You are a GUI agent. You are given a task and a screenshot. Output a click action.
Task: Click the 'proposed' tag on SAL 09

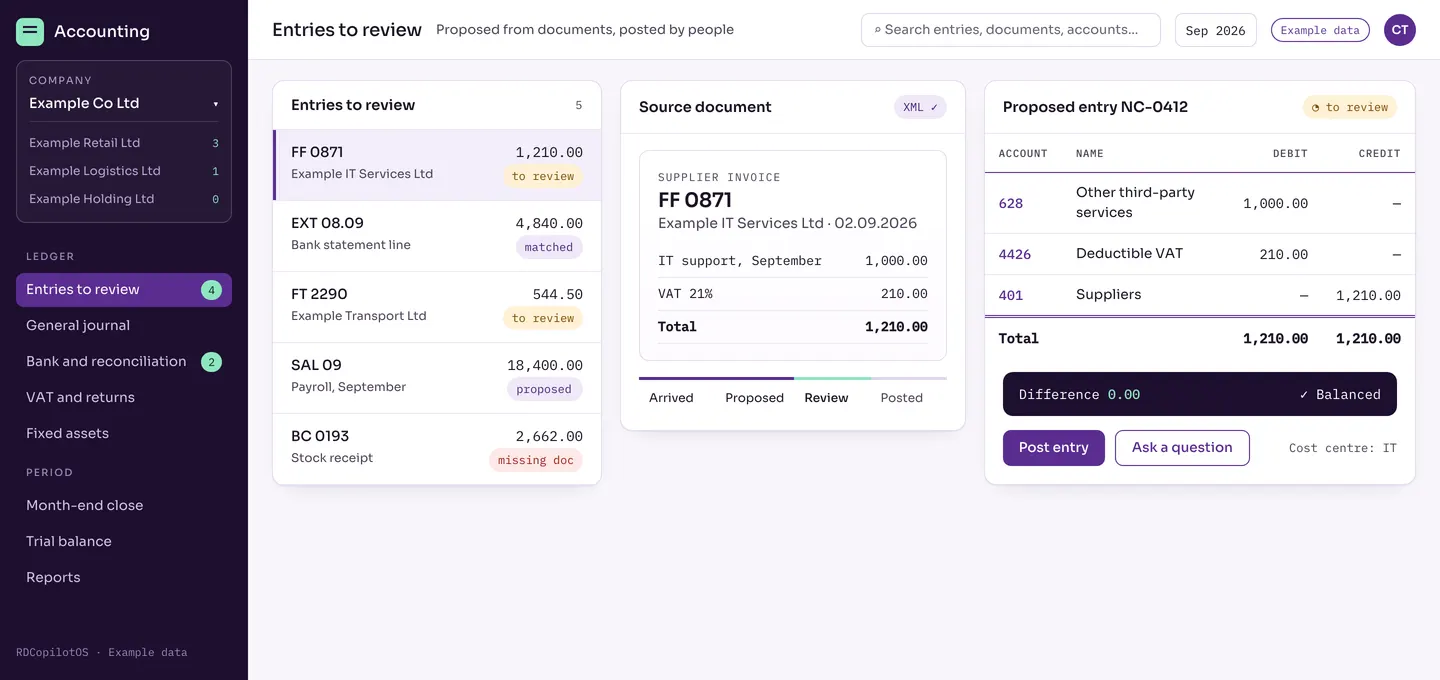[x=545, y=389]
